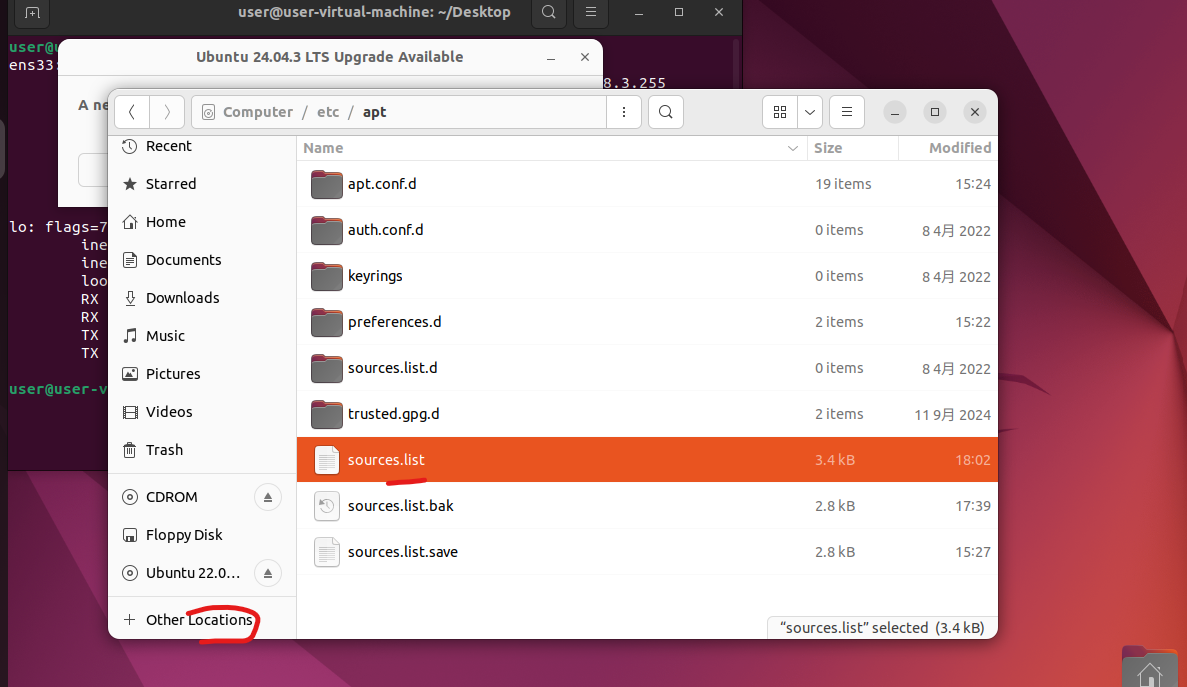1187x687 pixels.
Task: Select the preferences.d folder
Action: click(x=647, y=322)
